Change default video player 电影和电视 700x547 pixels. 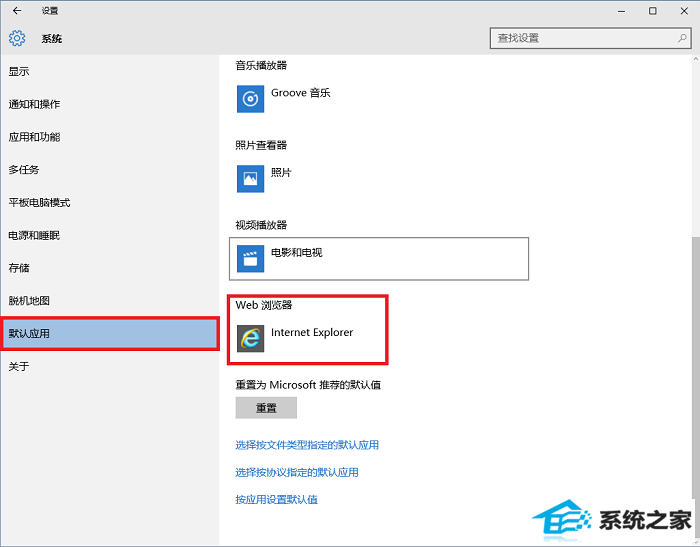379,259
